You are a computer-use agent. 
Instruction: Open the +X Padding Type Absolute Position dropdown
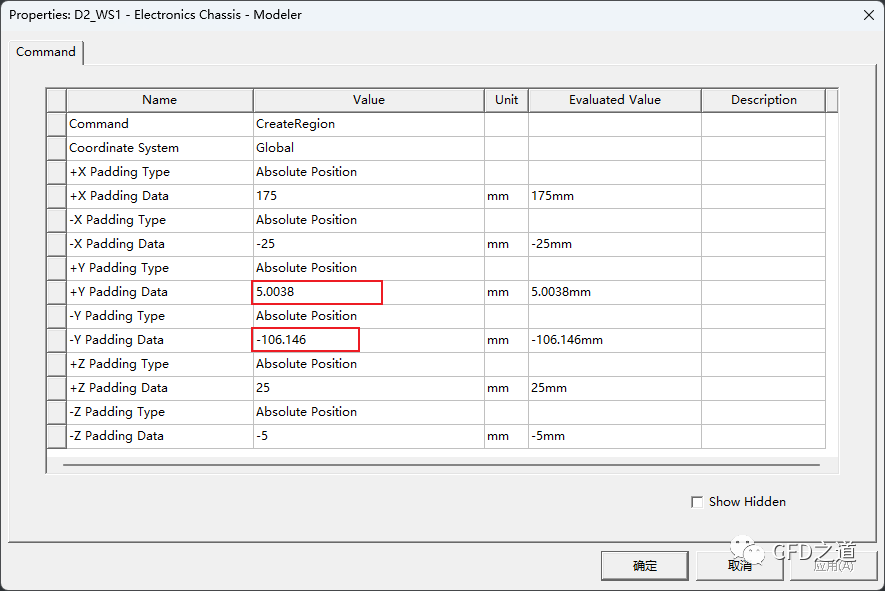[368, 172]
